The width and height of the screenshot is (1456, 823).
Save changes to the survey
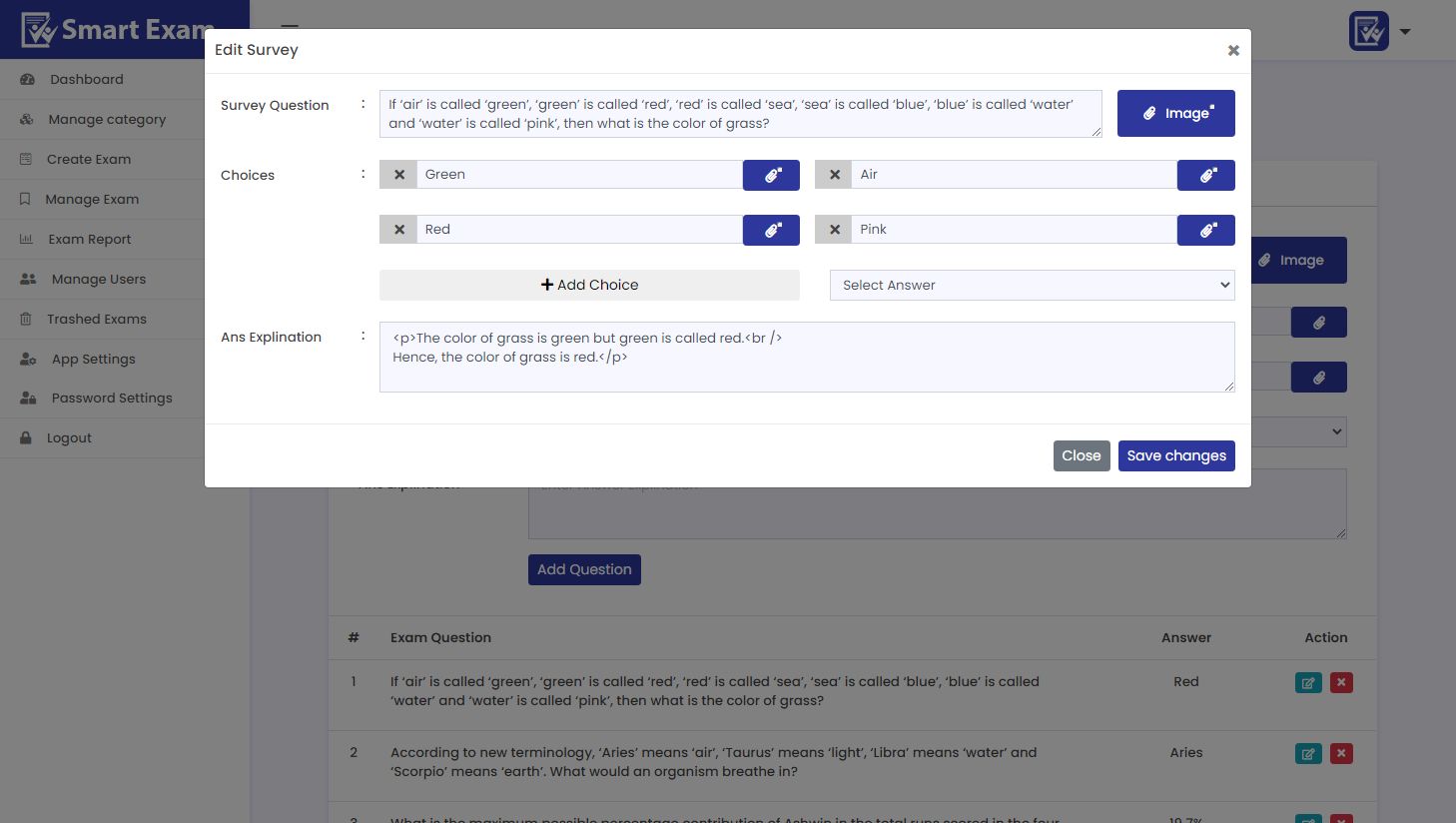tap(1176, 455)
